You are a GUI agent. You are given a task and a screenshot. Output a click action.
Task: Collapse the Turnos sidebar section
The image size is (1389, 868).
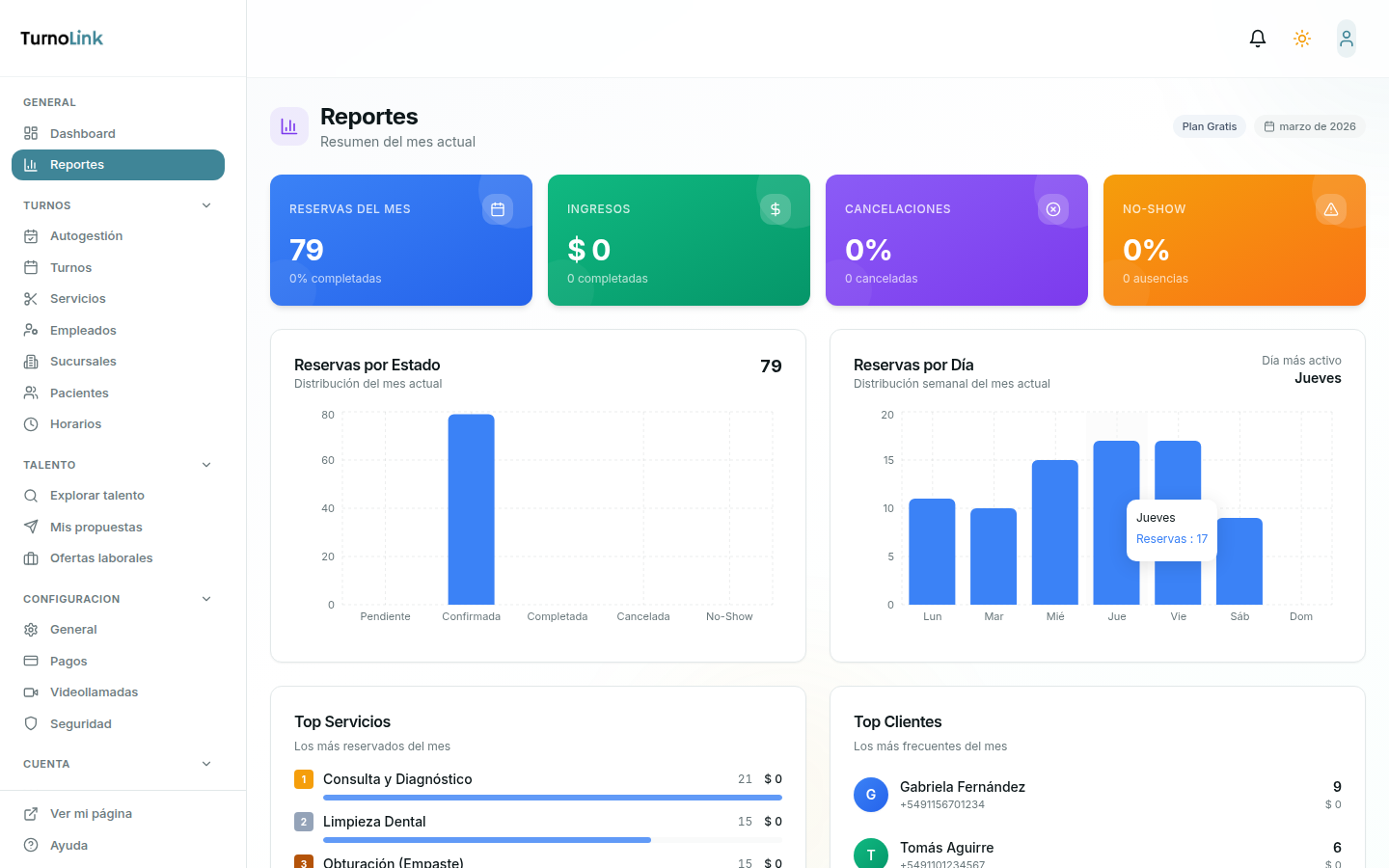(206, 205)
